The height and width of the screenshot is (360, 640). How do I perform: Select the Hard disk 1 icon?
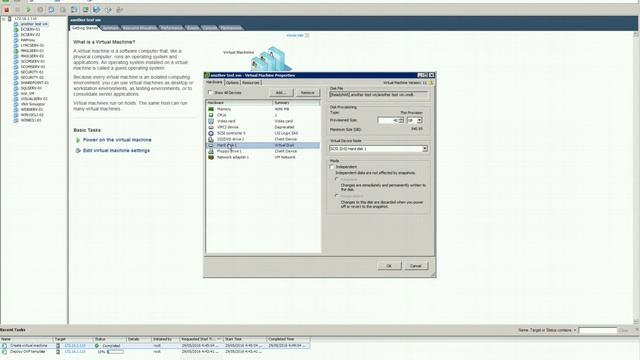coord(211,145)
